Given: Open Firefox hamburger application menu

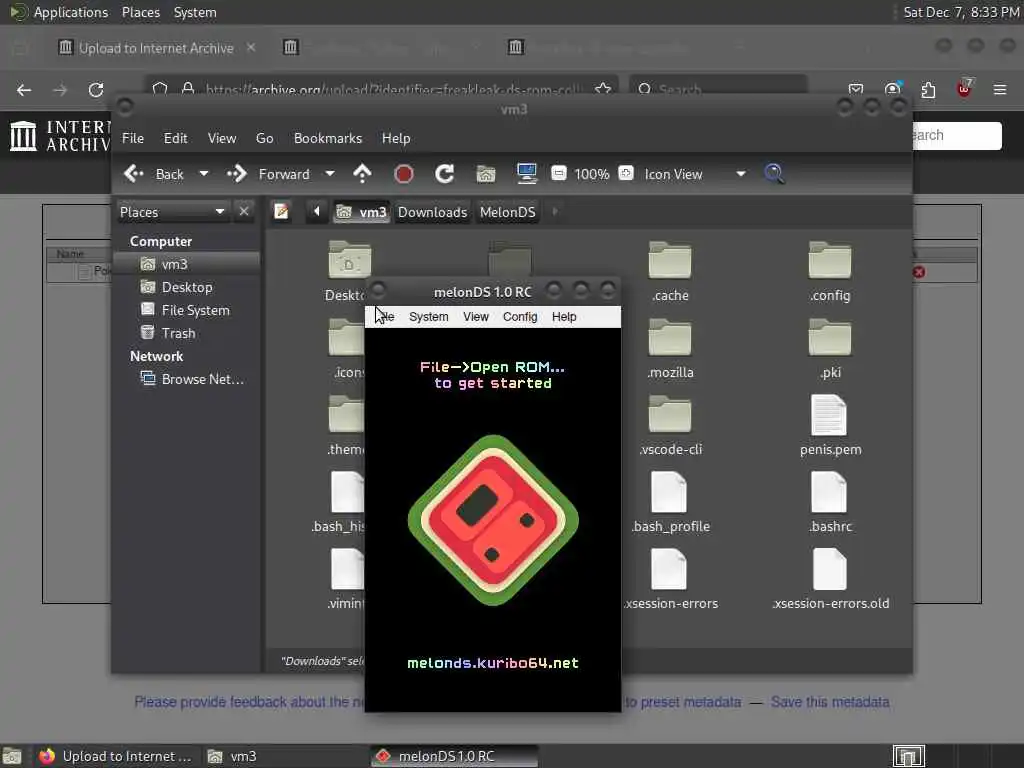Looking at the screenshot, I should click(x=1000, y=89).
